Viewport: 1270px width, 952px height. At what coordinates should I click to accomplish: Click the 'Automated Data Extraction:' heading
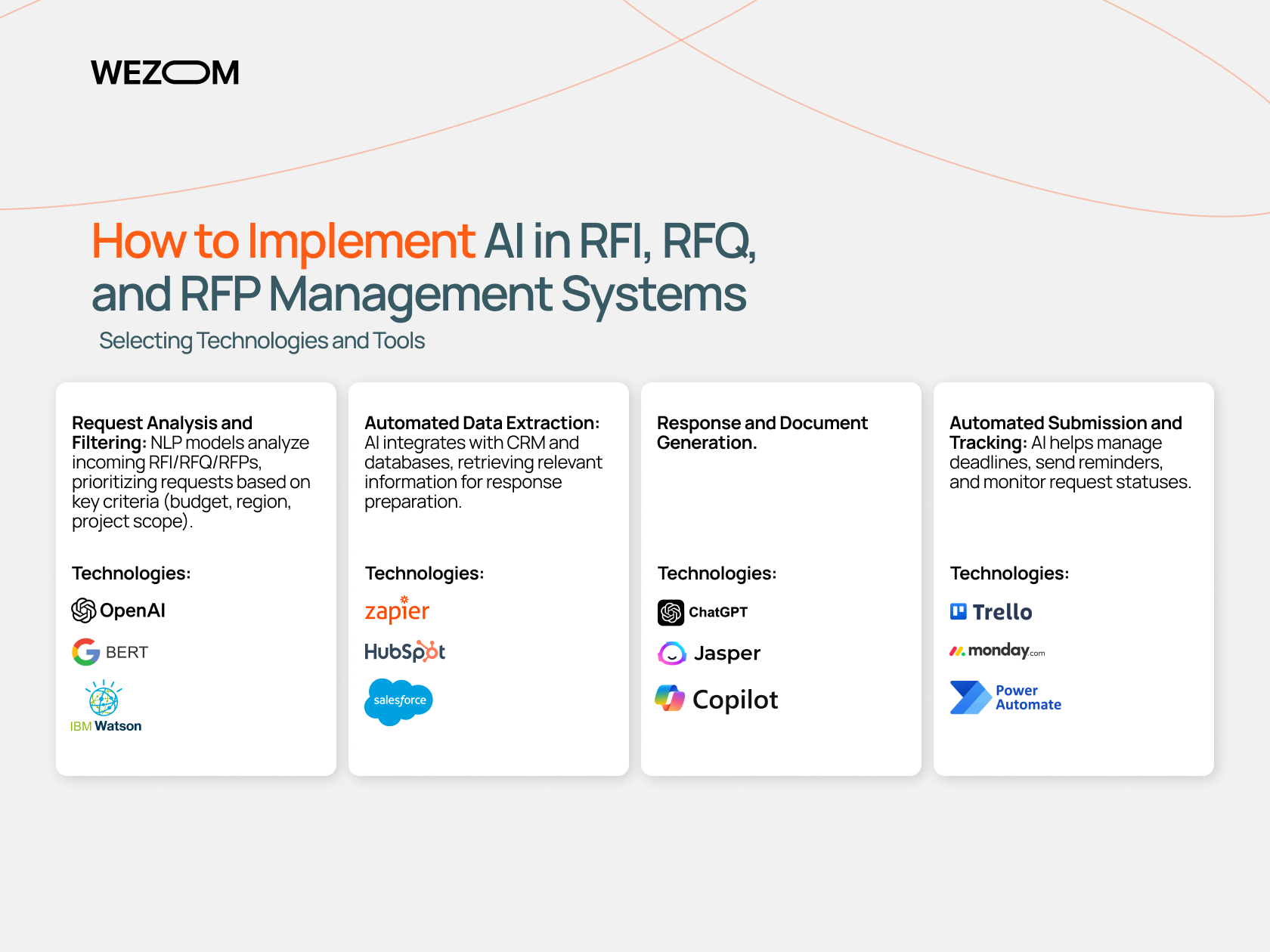pos(482,423)
